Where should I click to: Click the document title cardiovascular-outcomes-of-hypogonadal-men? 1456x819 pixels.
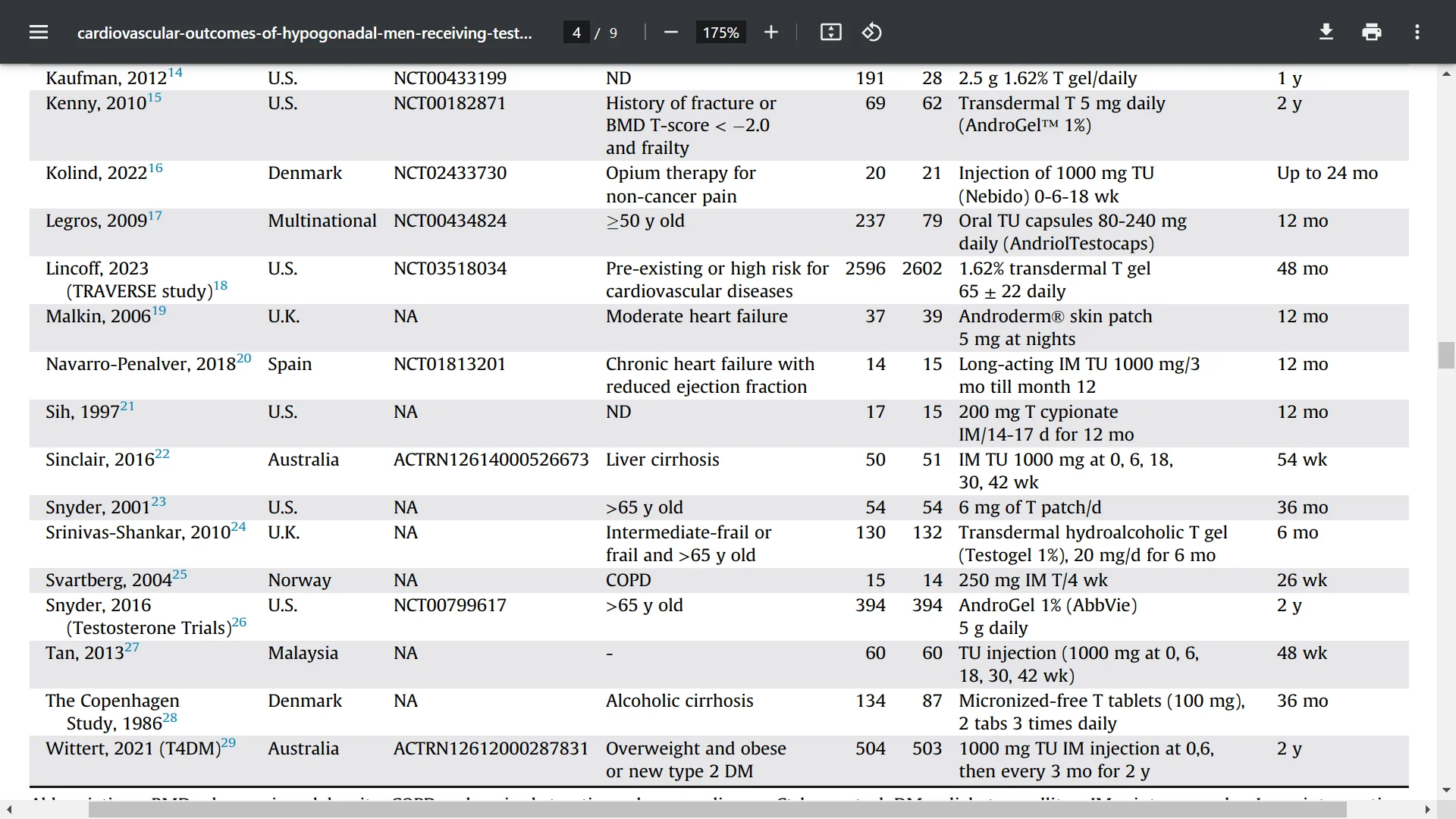pos(304,33)
